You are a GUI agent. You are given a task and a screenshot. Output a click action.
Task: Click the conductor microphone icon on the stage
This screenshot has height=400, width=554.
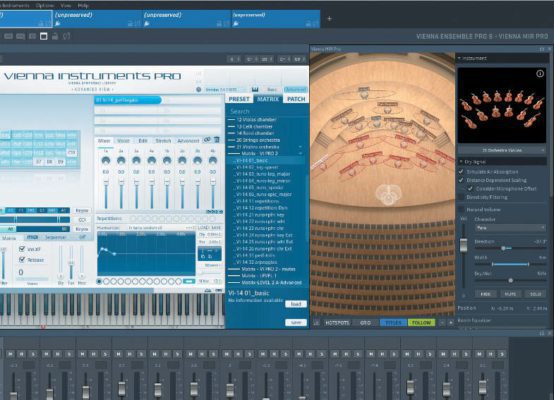pos(388,194)
